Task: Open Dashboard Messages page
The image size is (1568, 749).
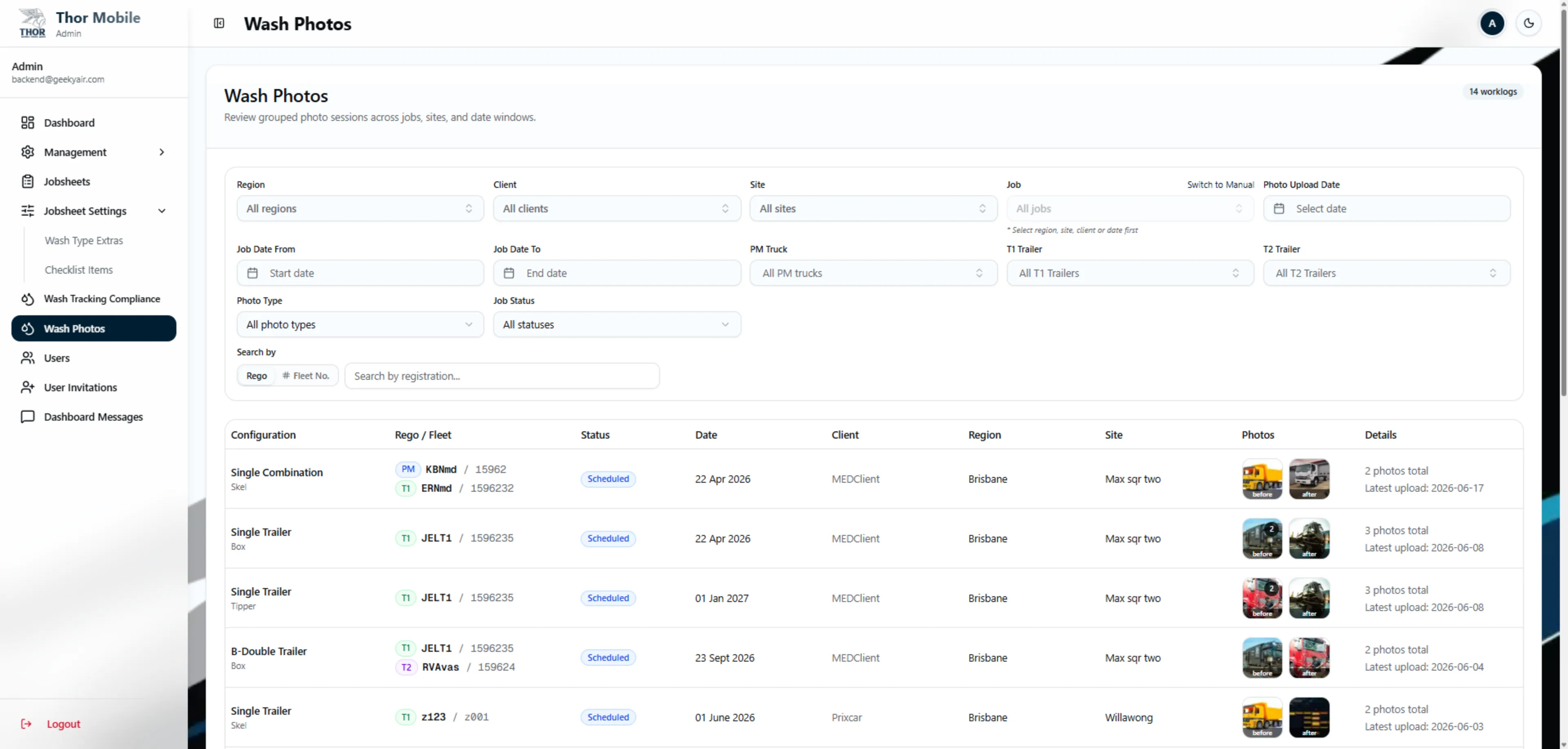Action: (94, 417)
